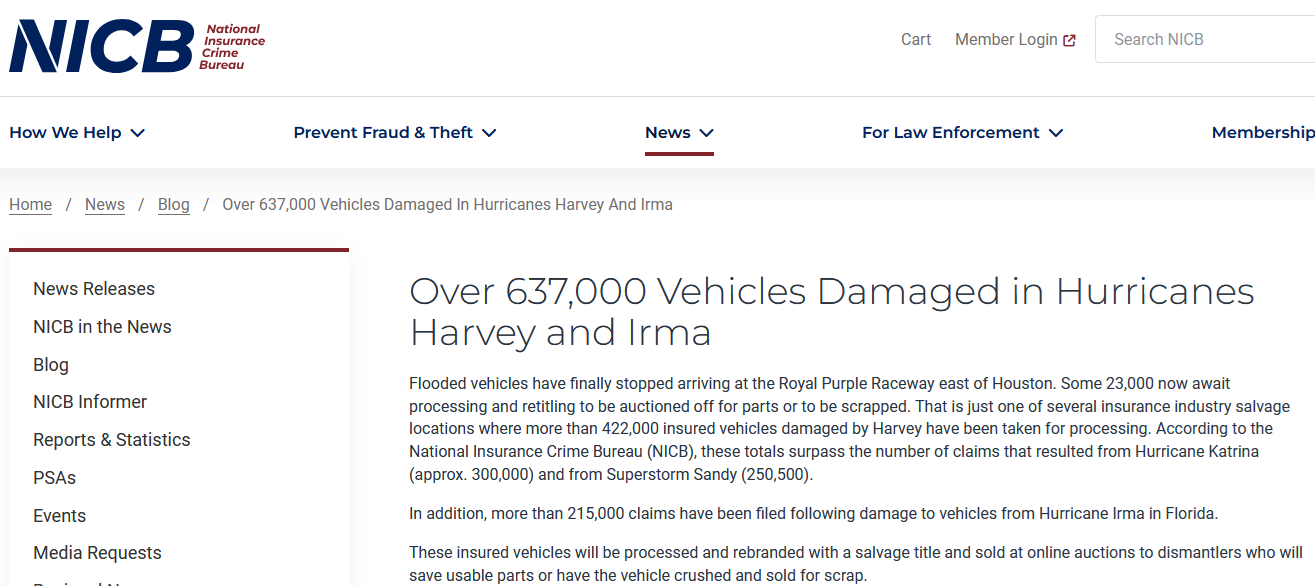Viewport: 1315px width, 586px height.
Task: Click the NICB logo
Action: click(137, 46)
